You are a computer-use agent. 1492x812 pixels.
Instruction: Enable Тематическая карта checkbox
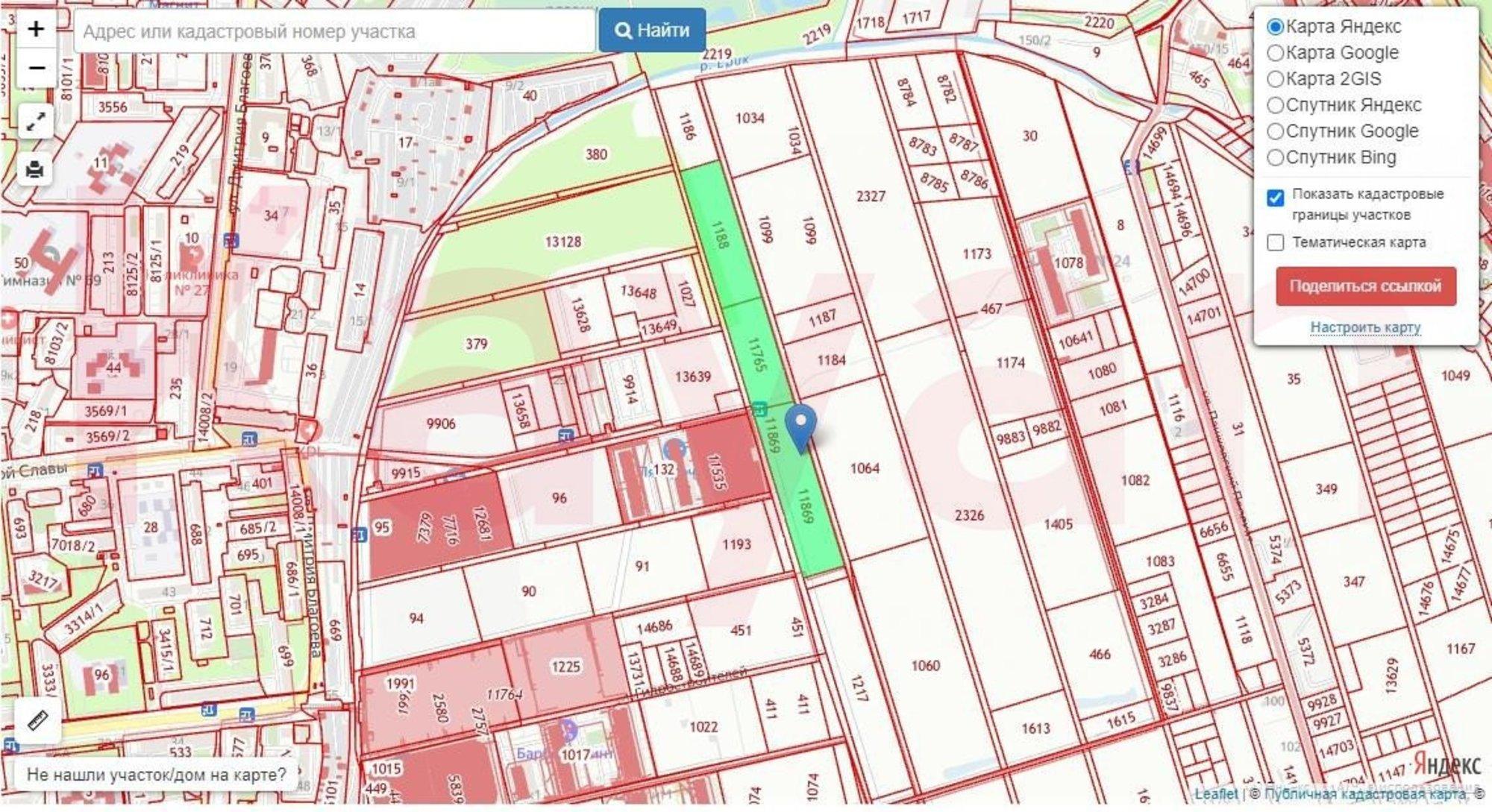[x=1275, y=242]
